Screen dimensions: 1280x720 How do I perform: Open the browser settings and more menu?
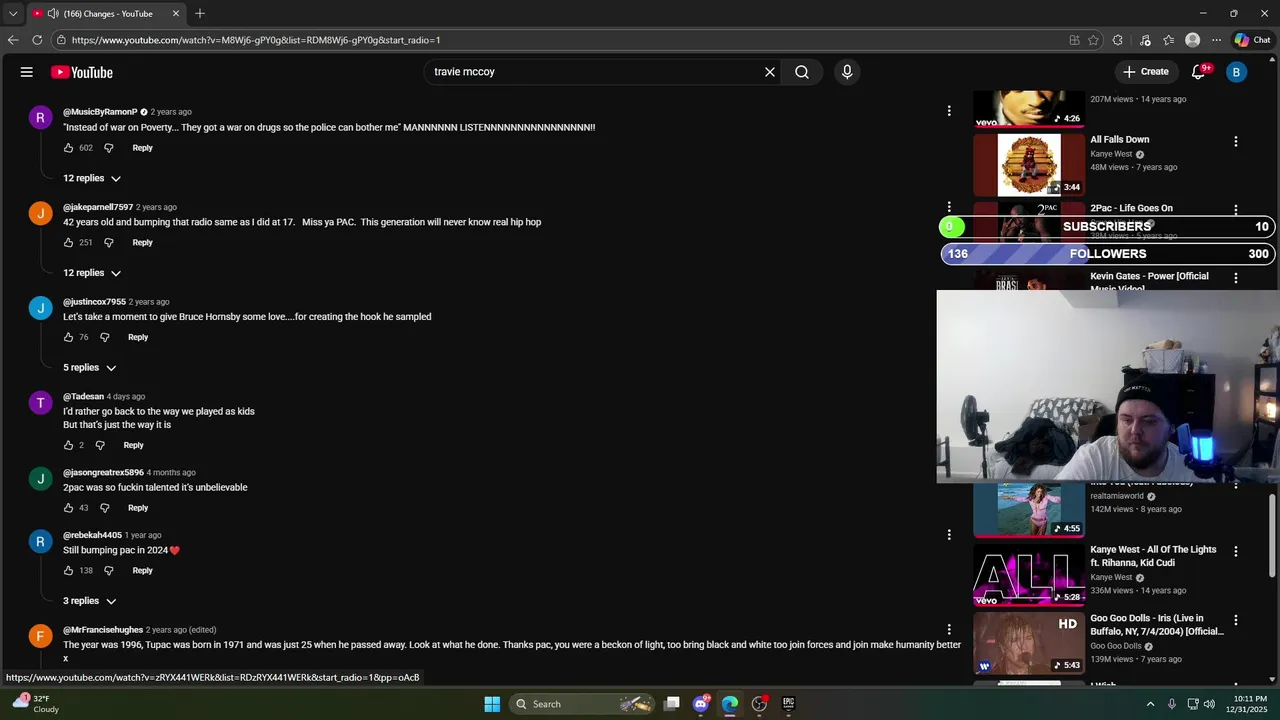[x=1216, y=40]
